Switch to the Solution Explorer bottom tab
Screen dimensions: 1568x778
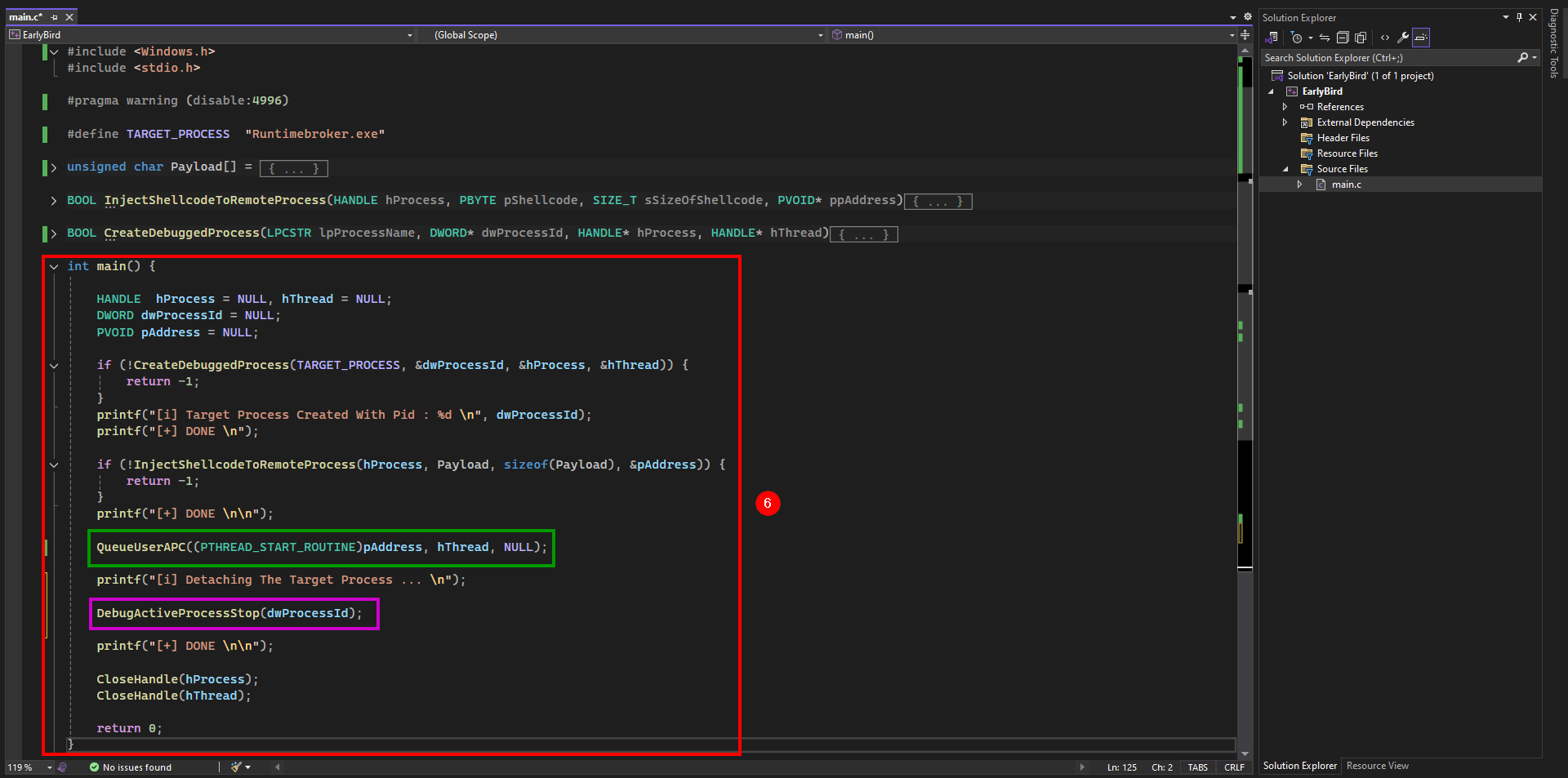click(x=1299, y=766)
